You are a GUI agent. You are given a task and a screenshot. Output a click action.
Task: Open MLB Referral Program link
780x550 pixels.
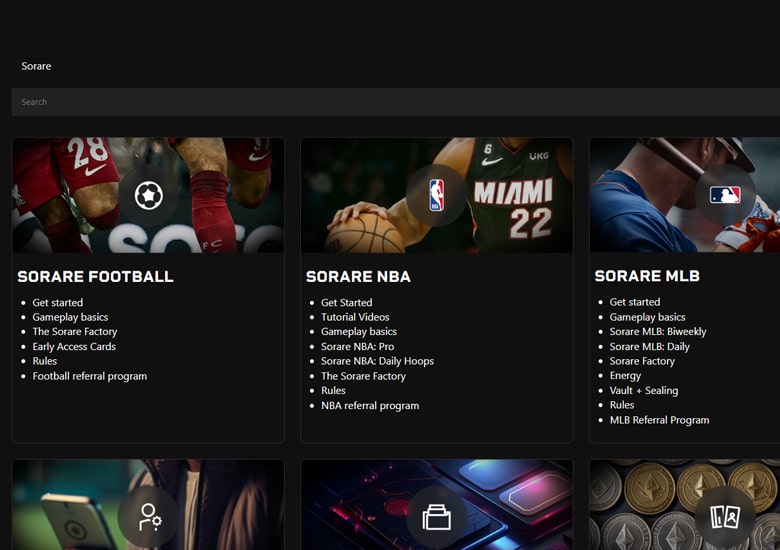coord(659,420)
